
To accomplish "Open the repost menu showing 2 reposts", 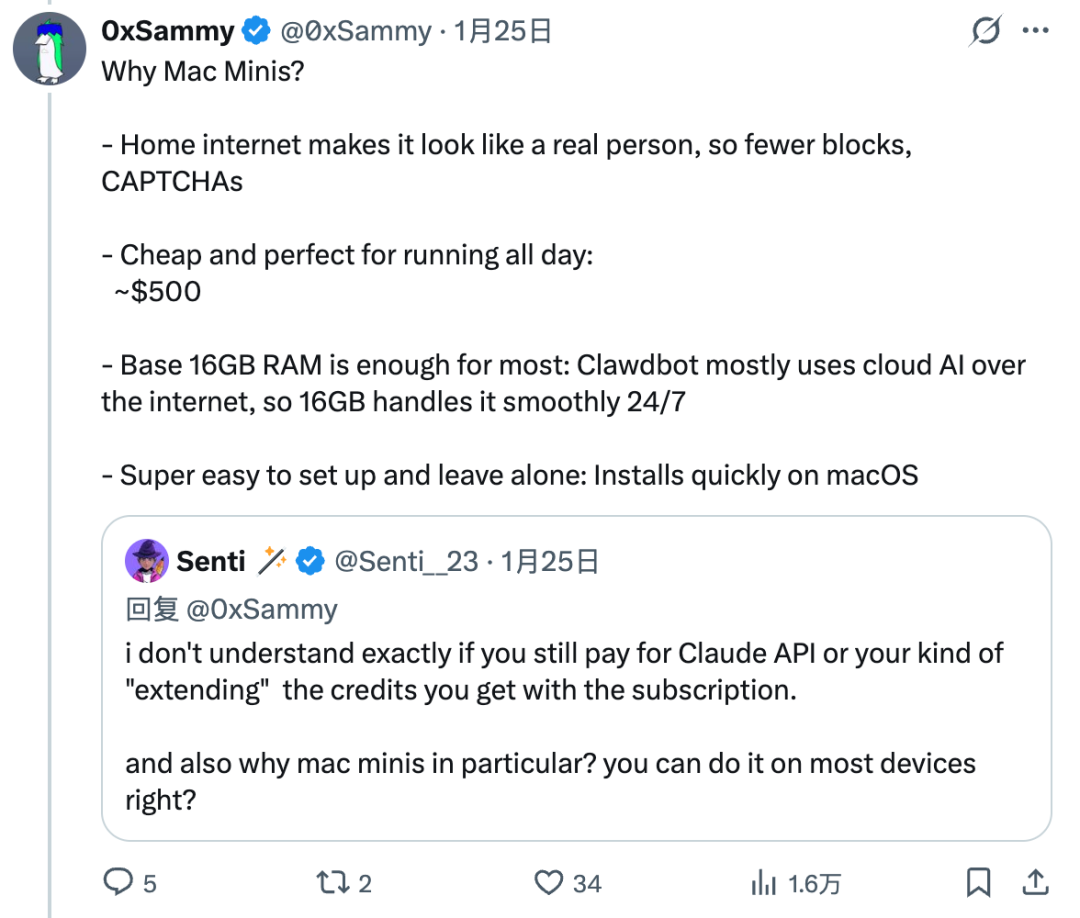I will pos(329,882).
